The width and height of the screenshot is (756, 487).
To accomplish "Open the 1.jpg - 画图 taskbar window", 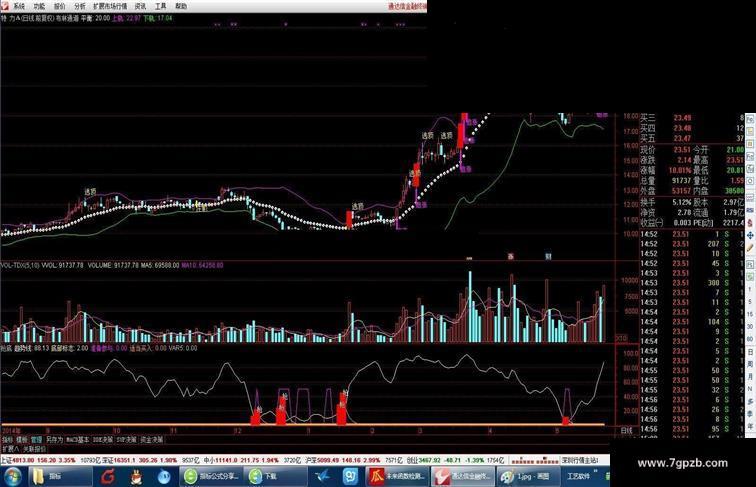I will [x=526, y=477].
